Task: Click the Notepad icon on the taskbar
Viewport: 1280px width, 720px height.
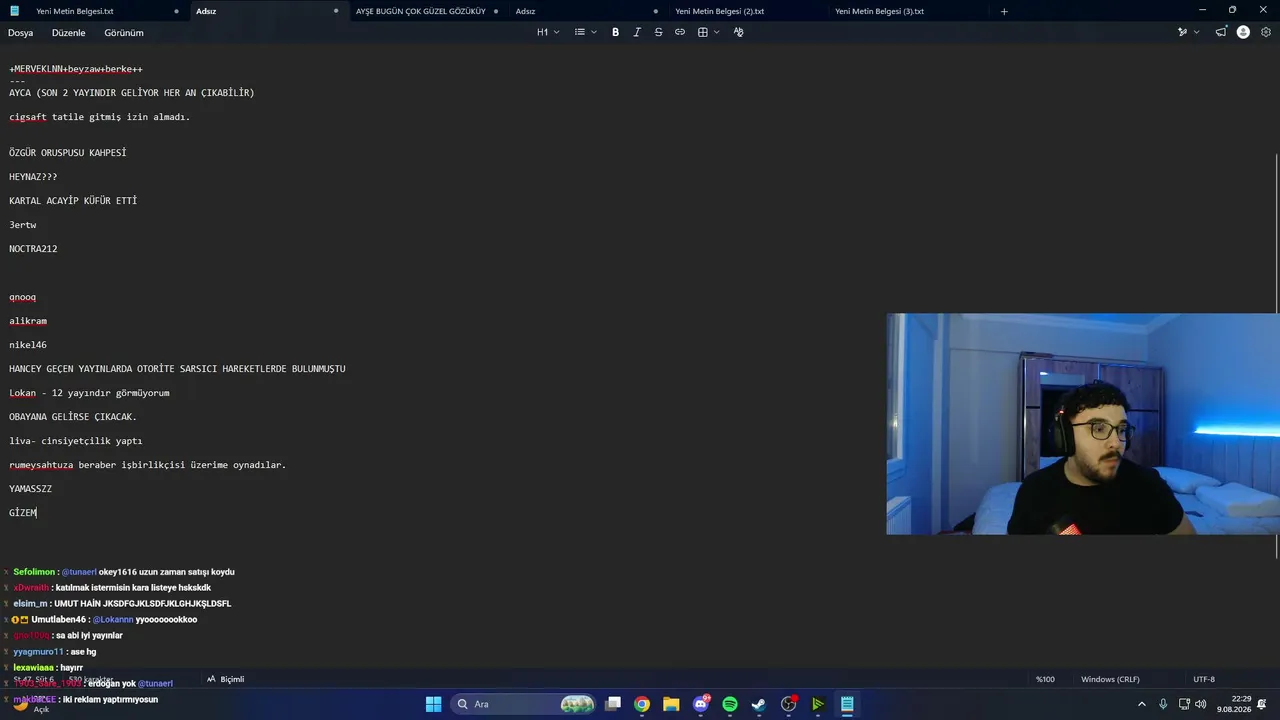Action: pos(847,704)
